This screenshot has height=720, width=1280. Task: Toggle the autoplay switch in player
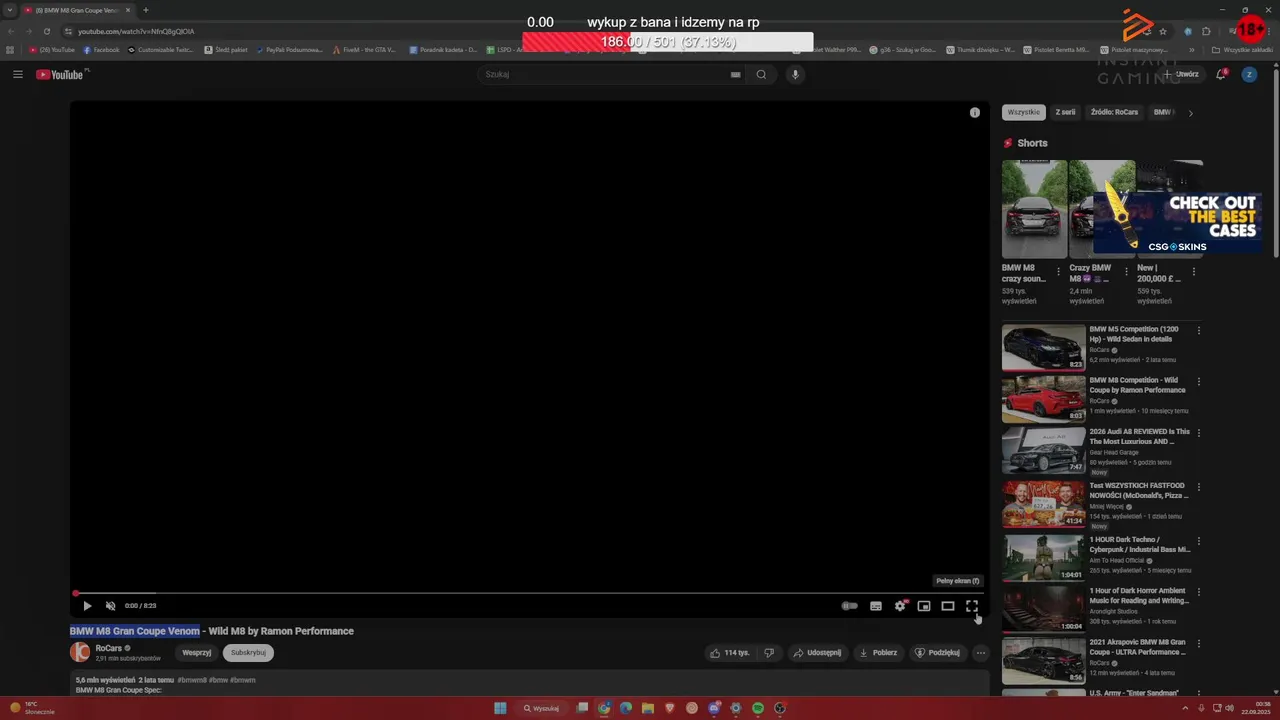pyautogui.click(x=849, y=606)
